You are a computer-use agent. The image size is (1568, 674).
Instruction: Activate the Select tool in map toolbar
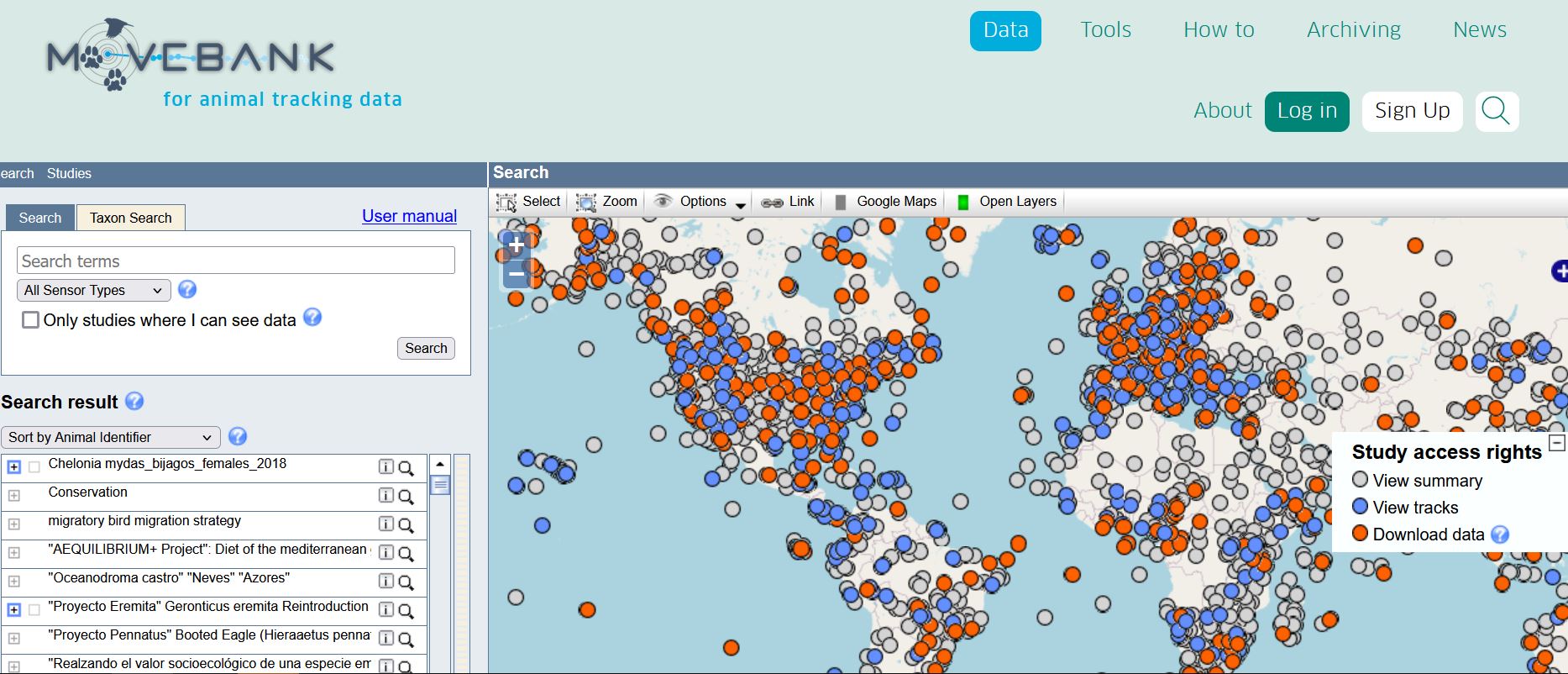point(529,202)
